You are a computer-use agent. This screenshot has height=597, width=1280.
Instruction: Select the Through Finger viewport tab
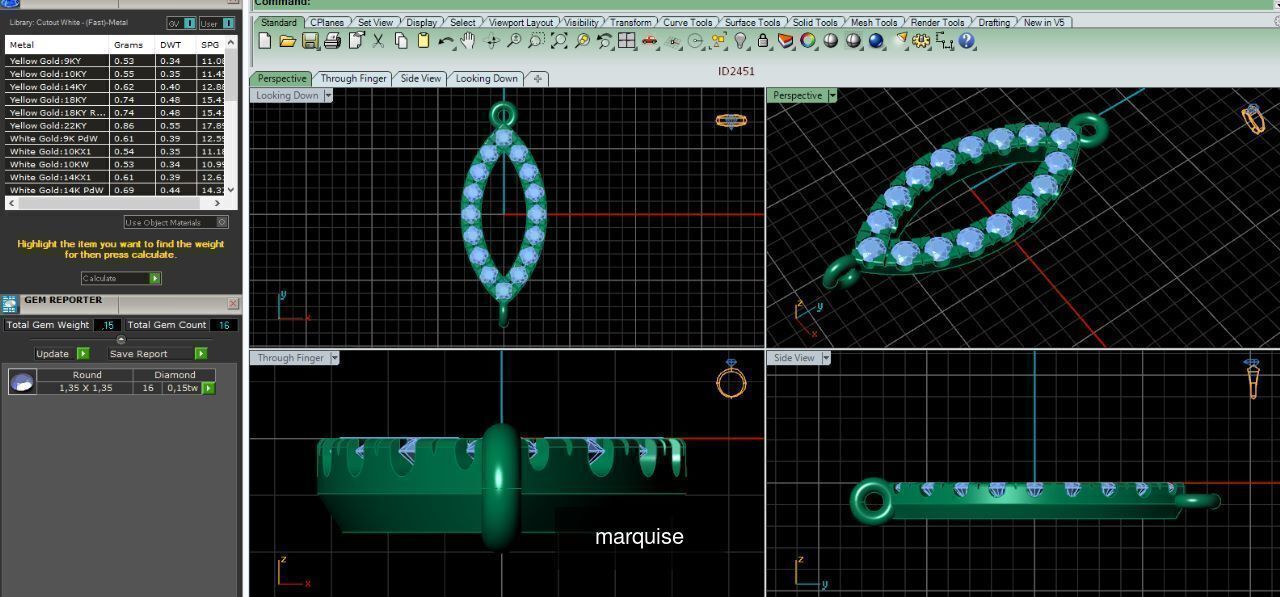[353, 78]
